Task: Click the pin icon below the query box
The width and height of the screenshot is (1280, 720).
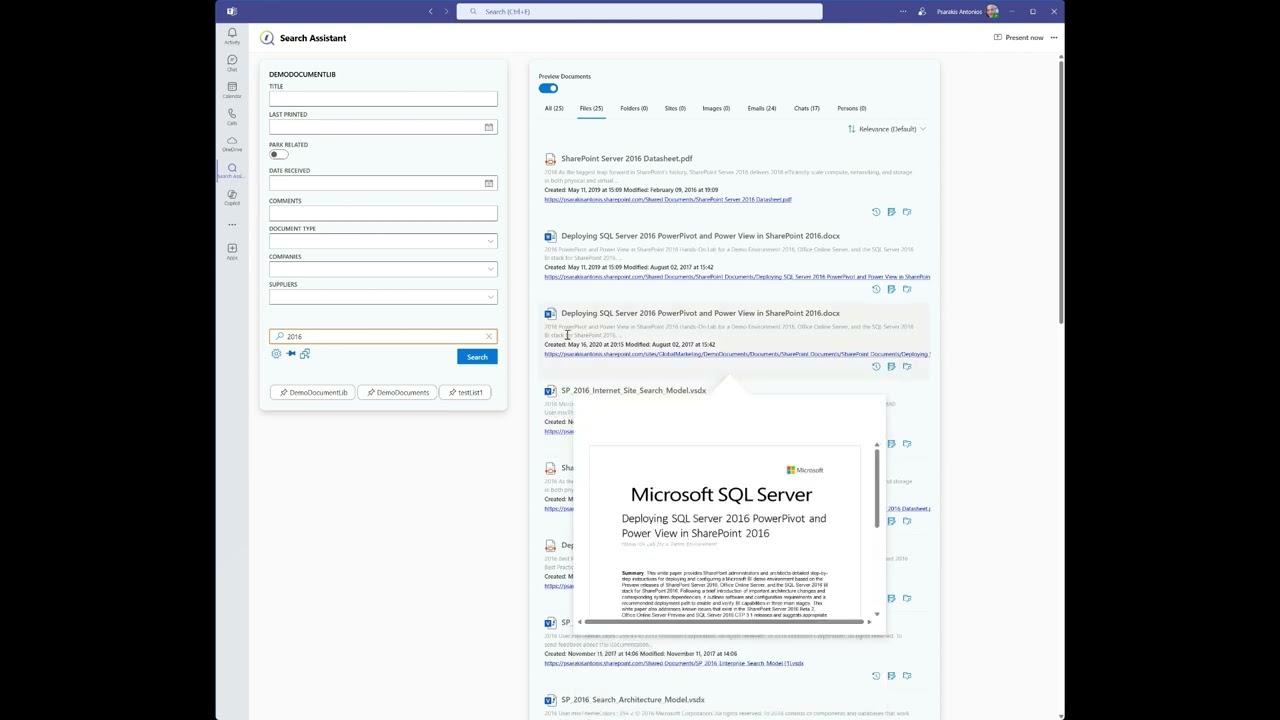Action: point(291,354)
